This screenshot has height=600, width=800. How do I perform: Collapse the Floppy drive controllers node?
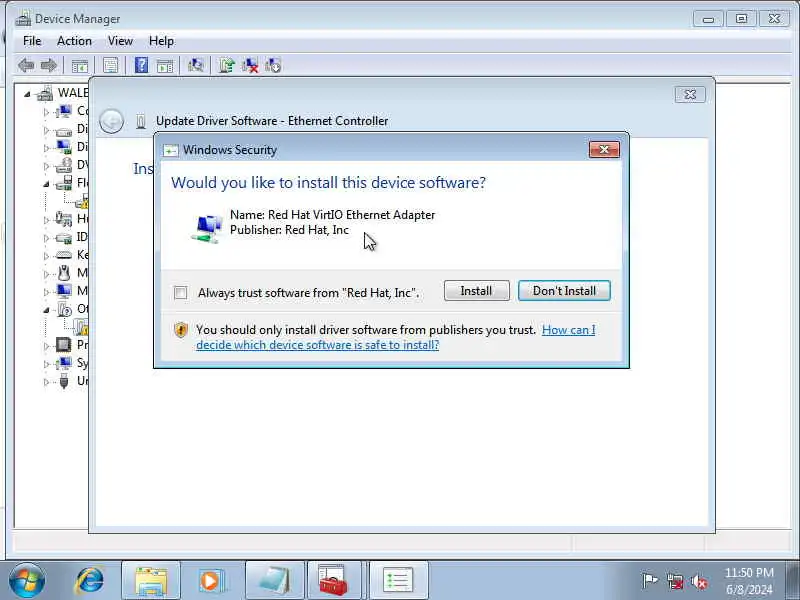pos(46,184)
